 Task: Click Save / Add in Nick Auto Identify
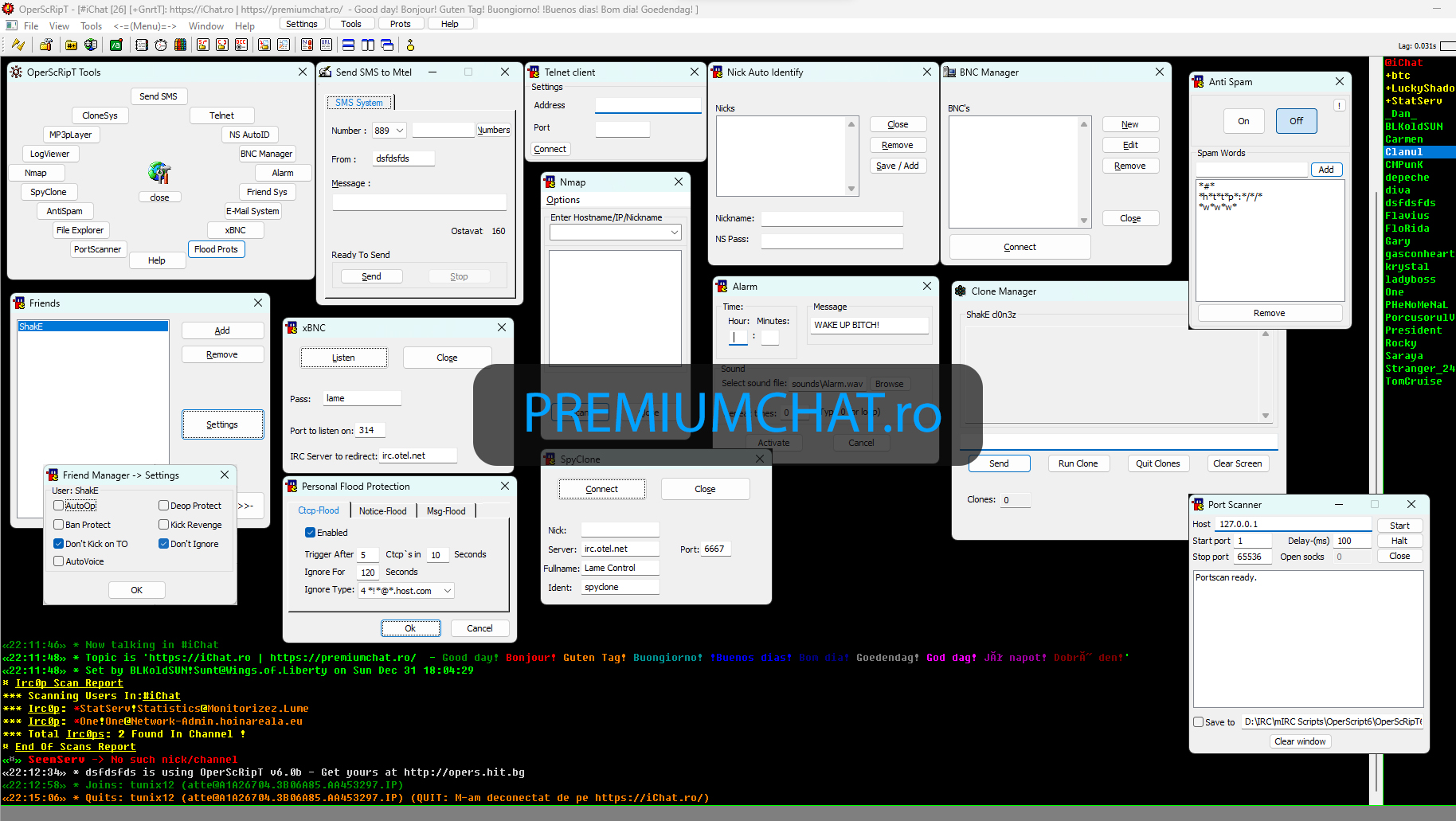pos(898,166)
